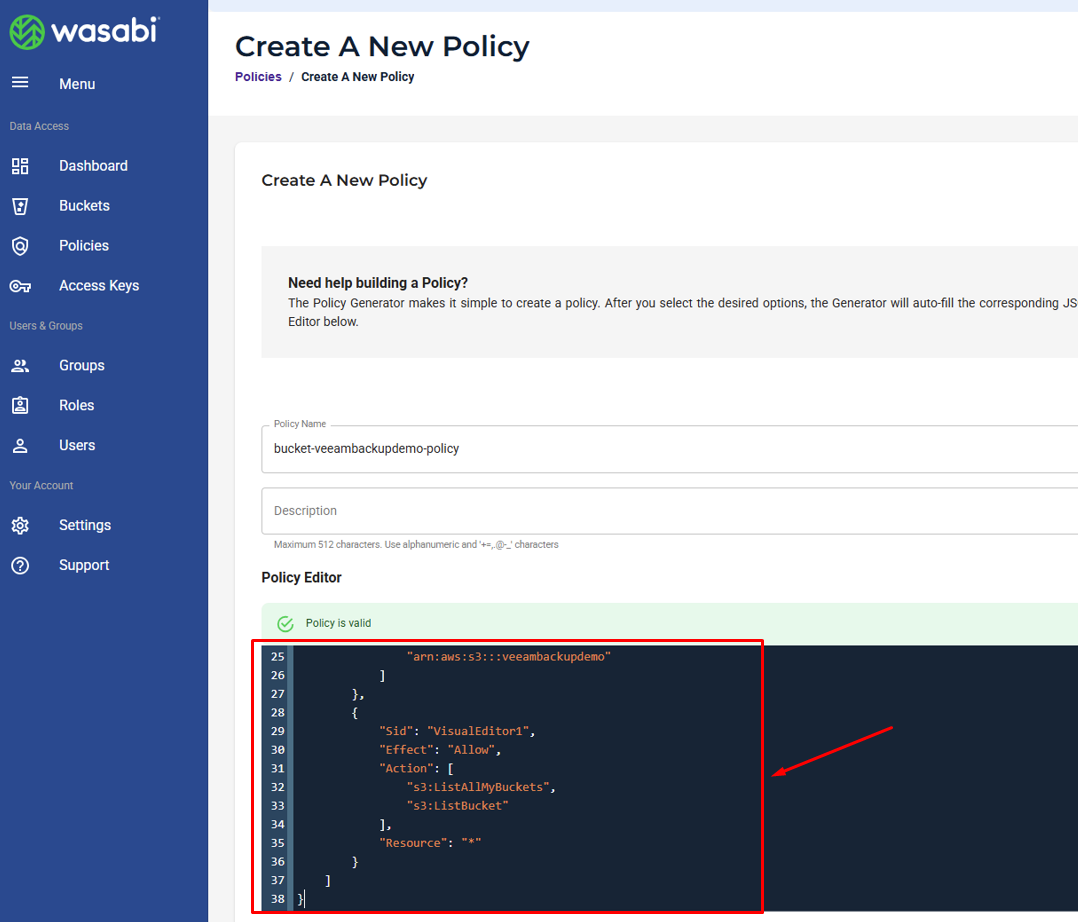
Task: Toggle the hamburger Menu icon
Action: tap(20, 83)
